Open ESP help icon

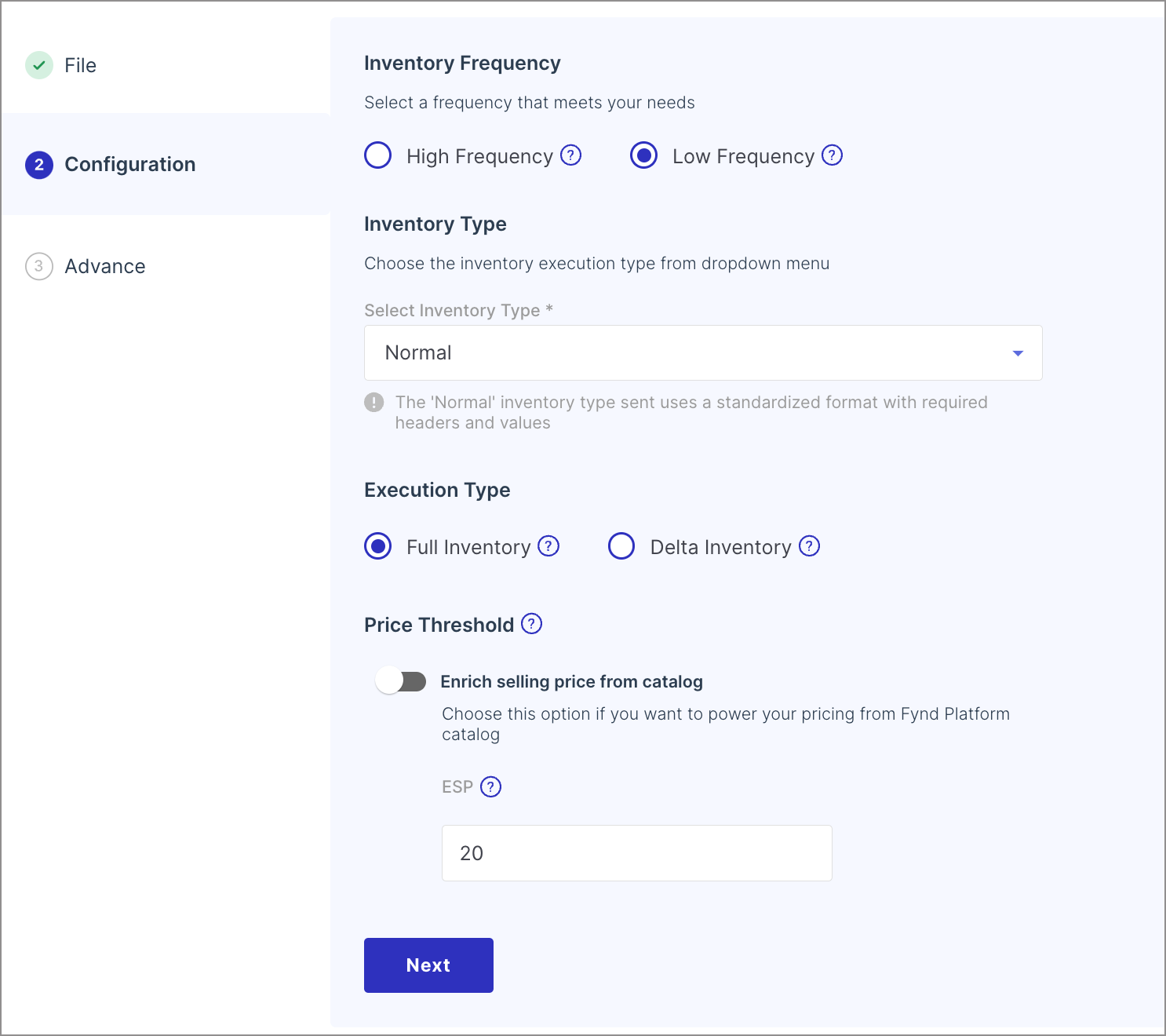click(x=491, y=786)
